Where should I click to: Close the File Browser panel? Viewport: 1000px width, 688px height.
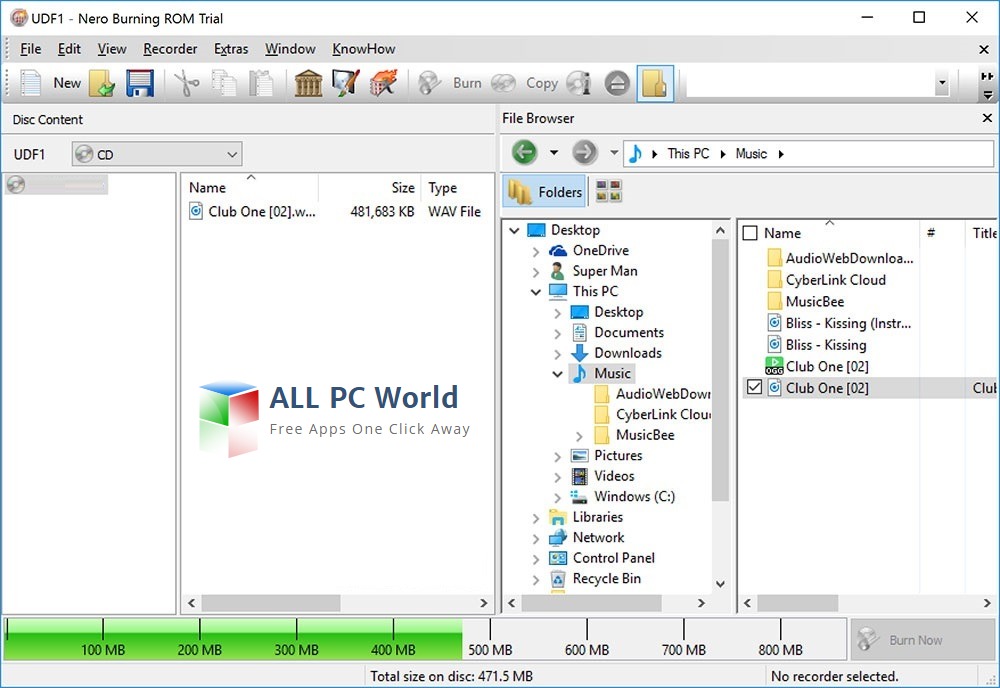pyautogui.click(x=987, y=118)
